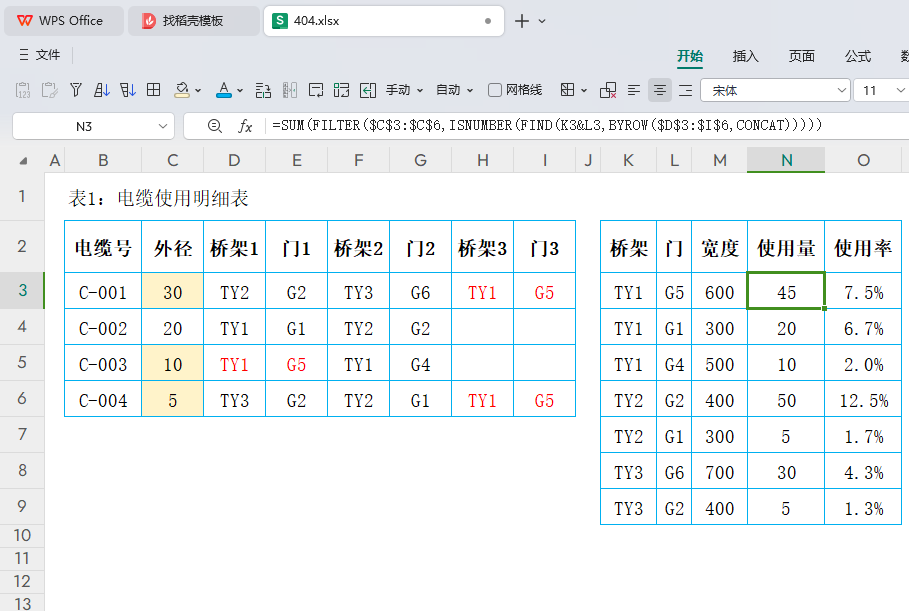Click the filter funnel icon
909x611 pixels.
click(75, 90)
